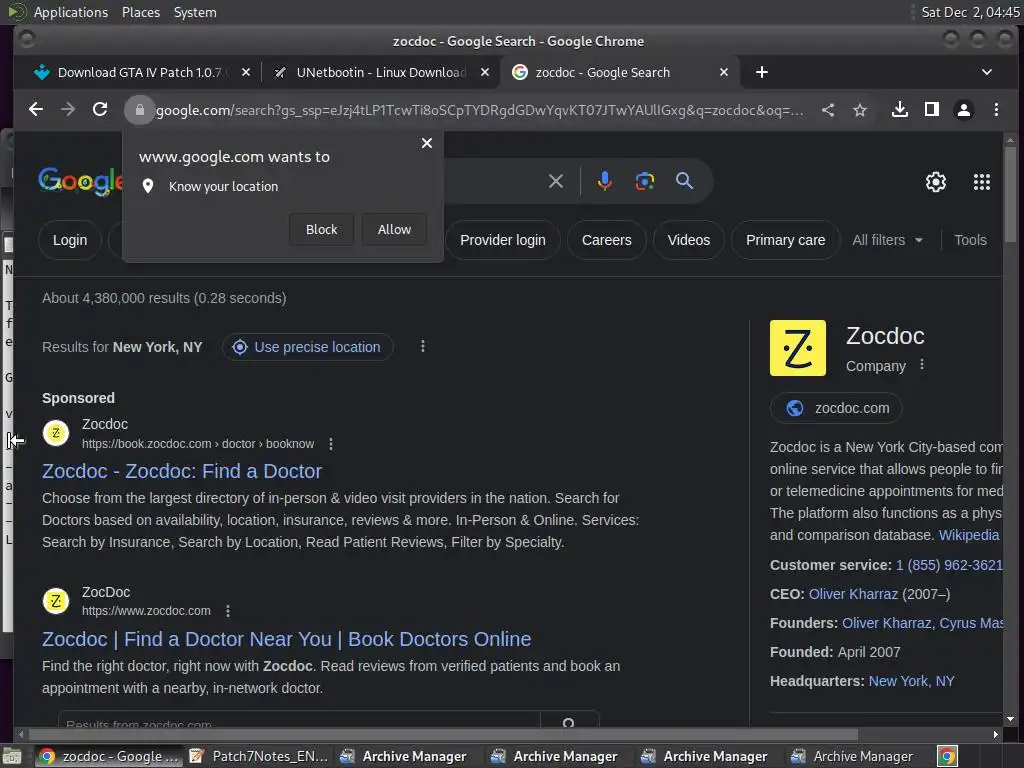
Task: Click the magnifier search button
Action: click(x=684, y=181)
